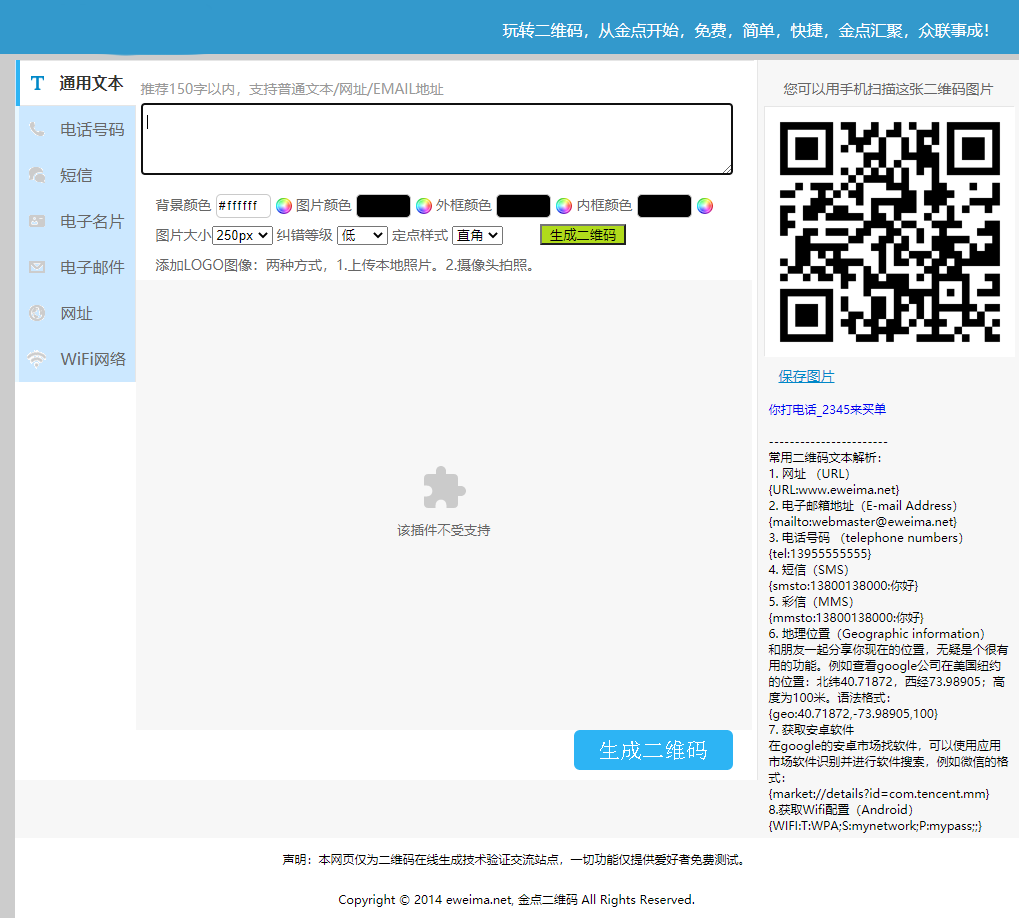Switch to the 短信 tab
Viewport: 1019px width, 918px height.
tap(77, 175)
